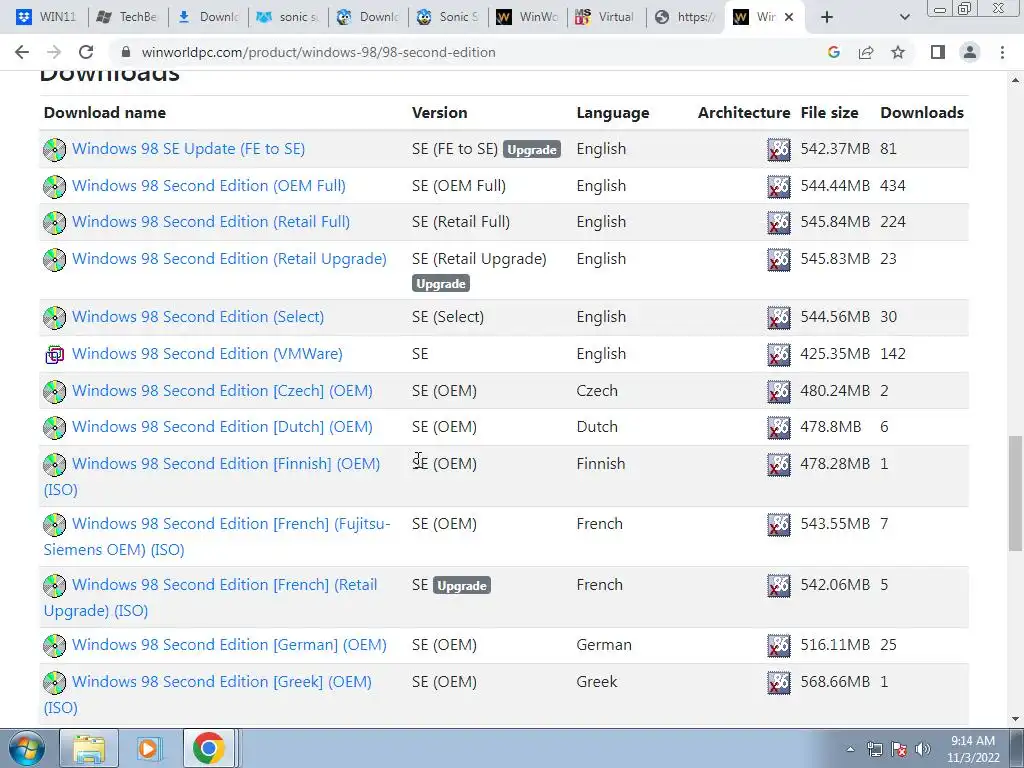Image resolution: width=1024 pixels, height=768 pixels.
Task: Launch media player from taskbar
Action: (149, 748)
